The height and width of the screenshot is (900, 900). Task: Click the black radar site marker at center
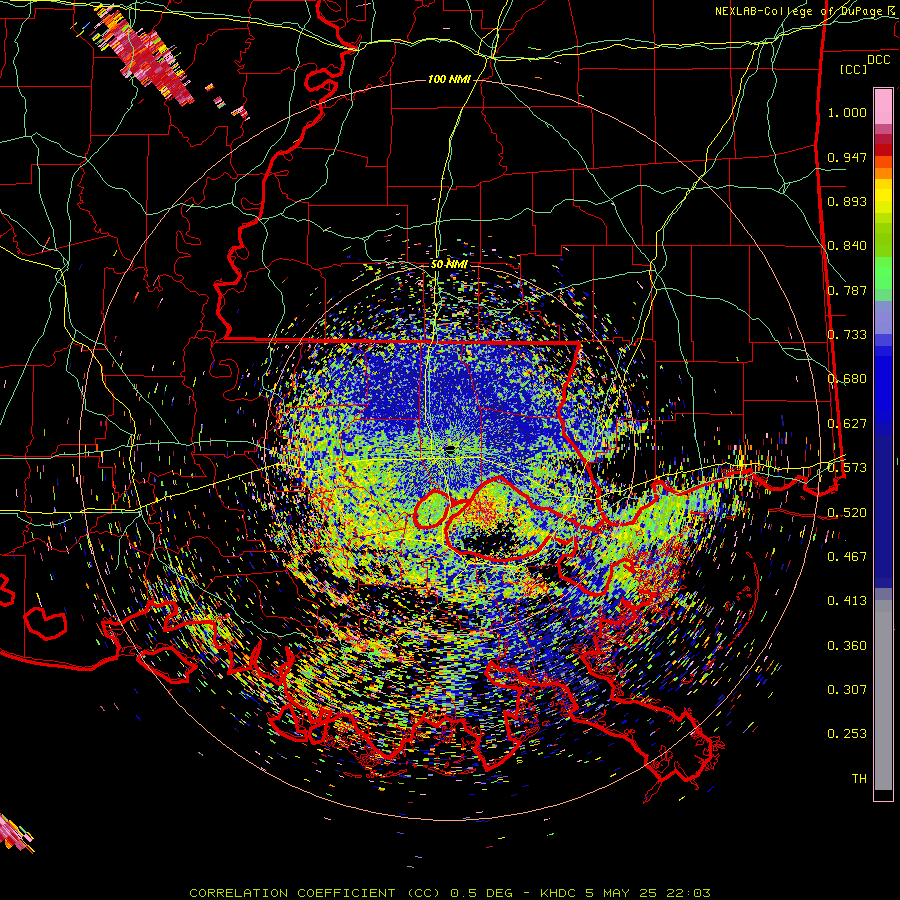[x=450, y=448]
